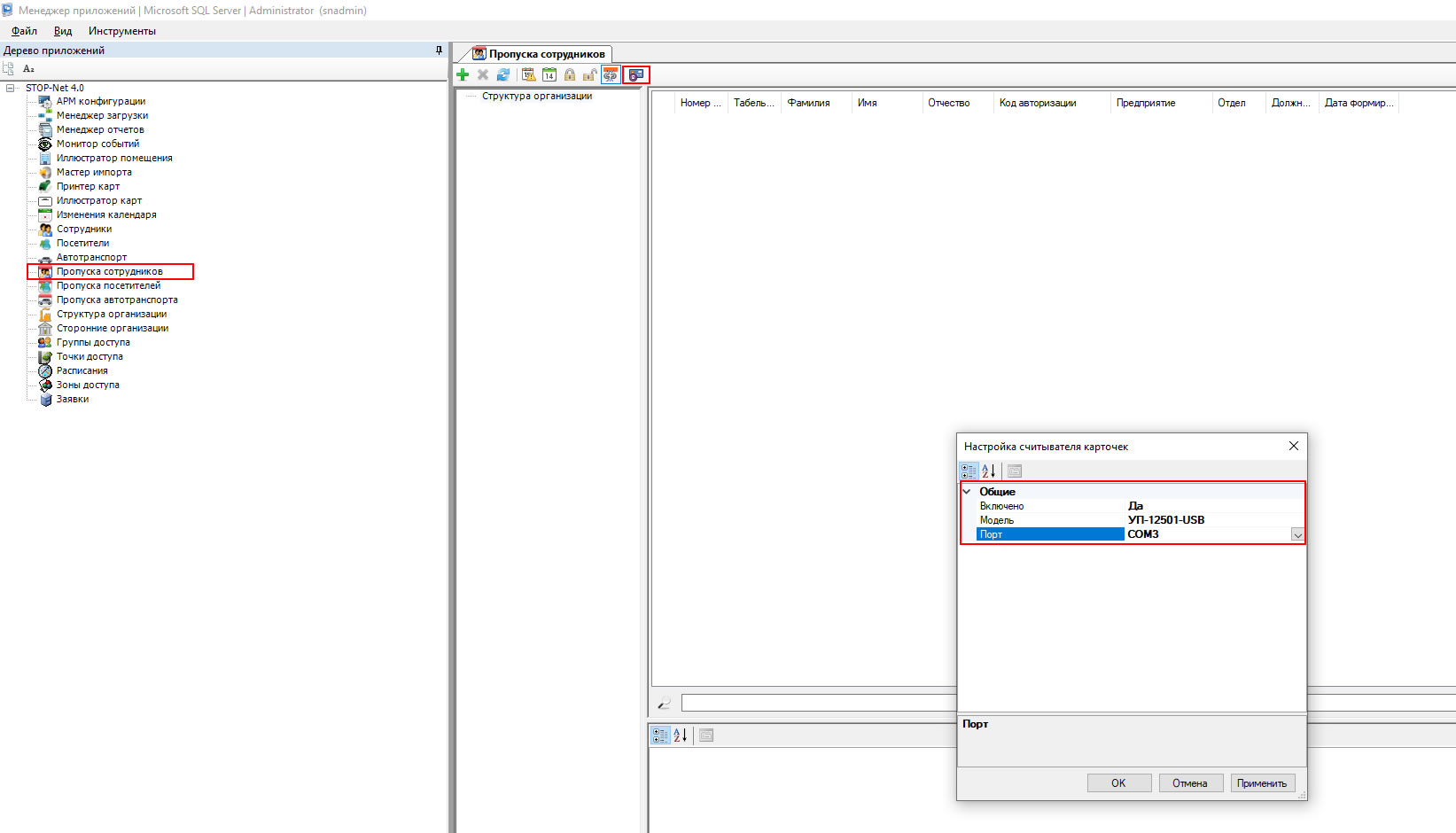Sort dialog properties alphabetically A-Z
Screen dimensions: 1456x833
point(989,471)
